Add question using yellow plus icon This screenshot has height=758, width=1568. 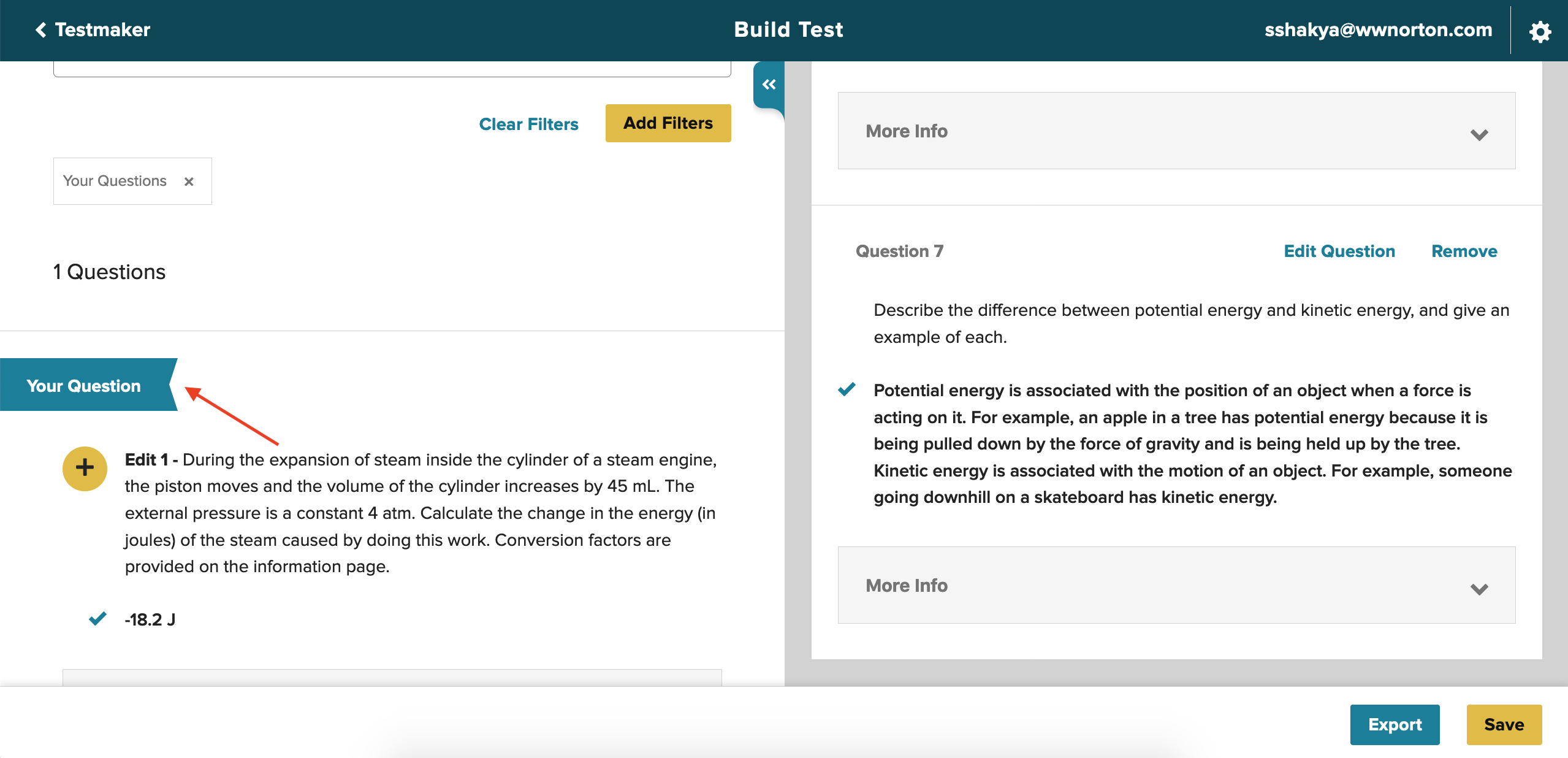(85, 469)
